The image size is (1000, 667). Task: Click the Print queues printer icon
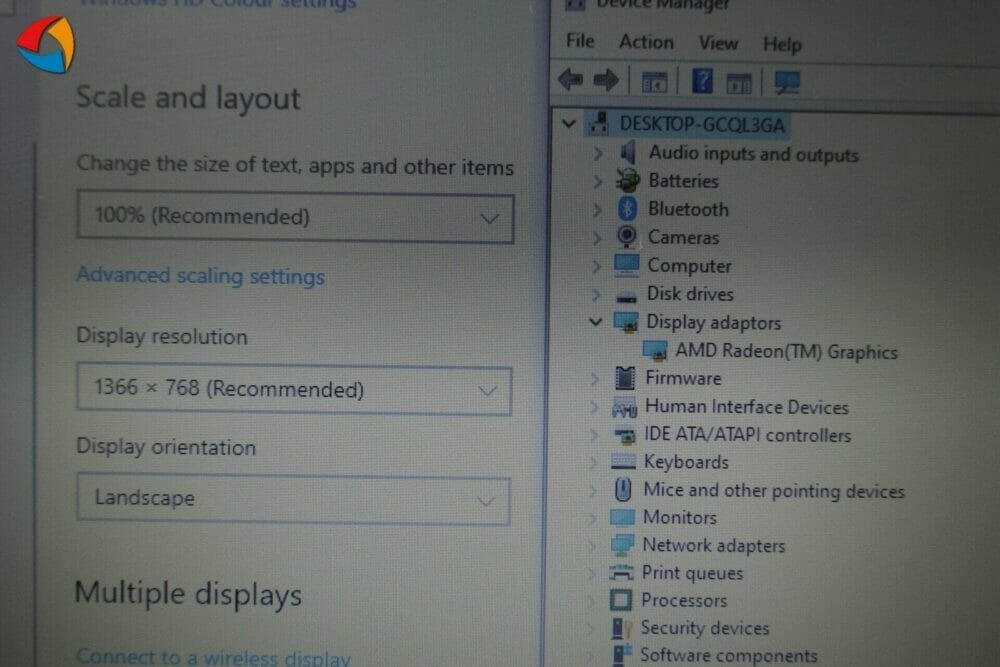(x=621, y=572)
